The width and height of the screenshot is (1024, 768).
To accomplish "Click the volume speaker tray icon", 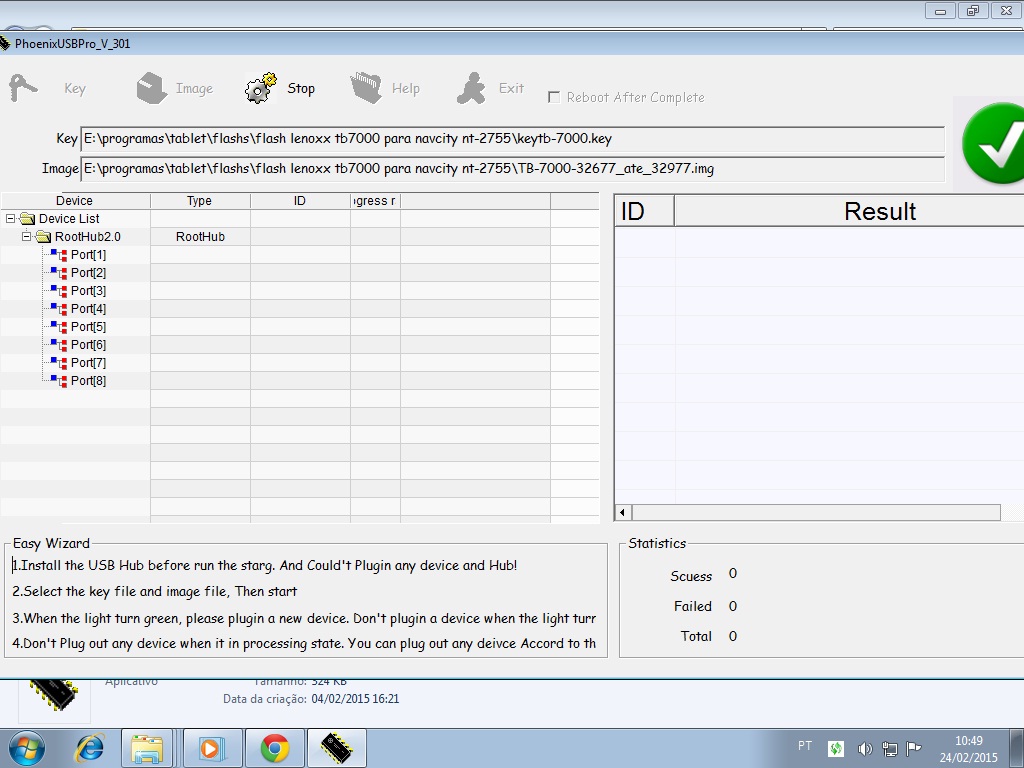I will pos(865,748).
